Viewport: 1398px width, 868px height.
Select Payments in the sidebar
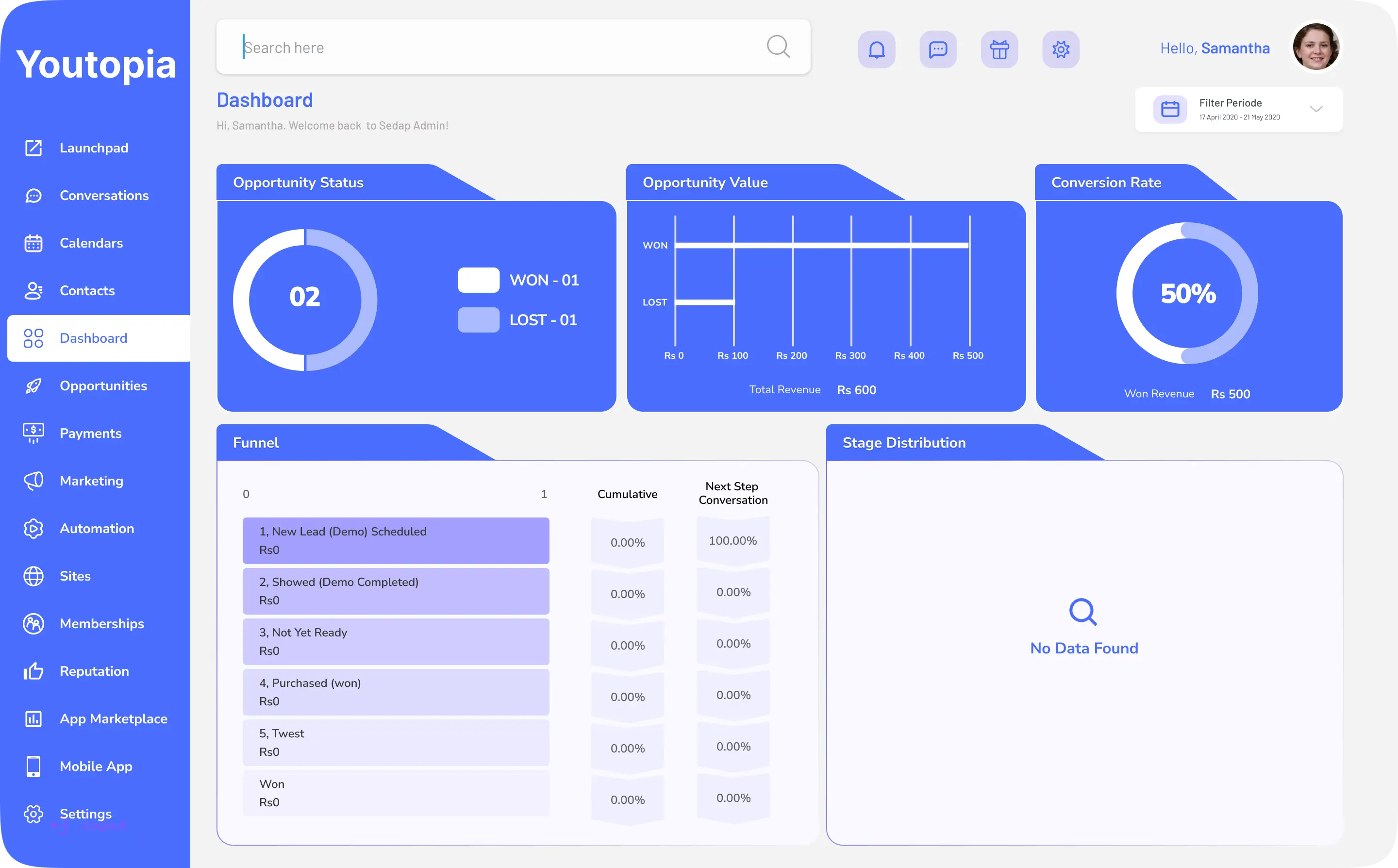[x=90, y=434]
